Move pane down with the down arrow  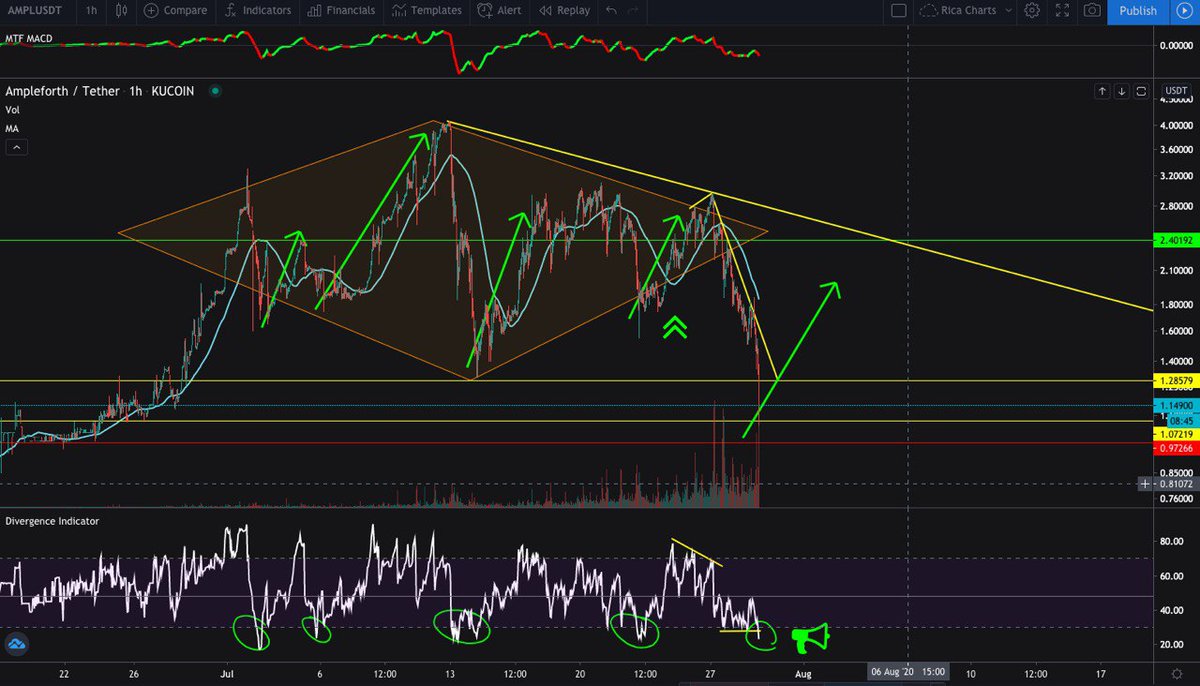coord(1121,91)
